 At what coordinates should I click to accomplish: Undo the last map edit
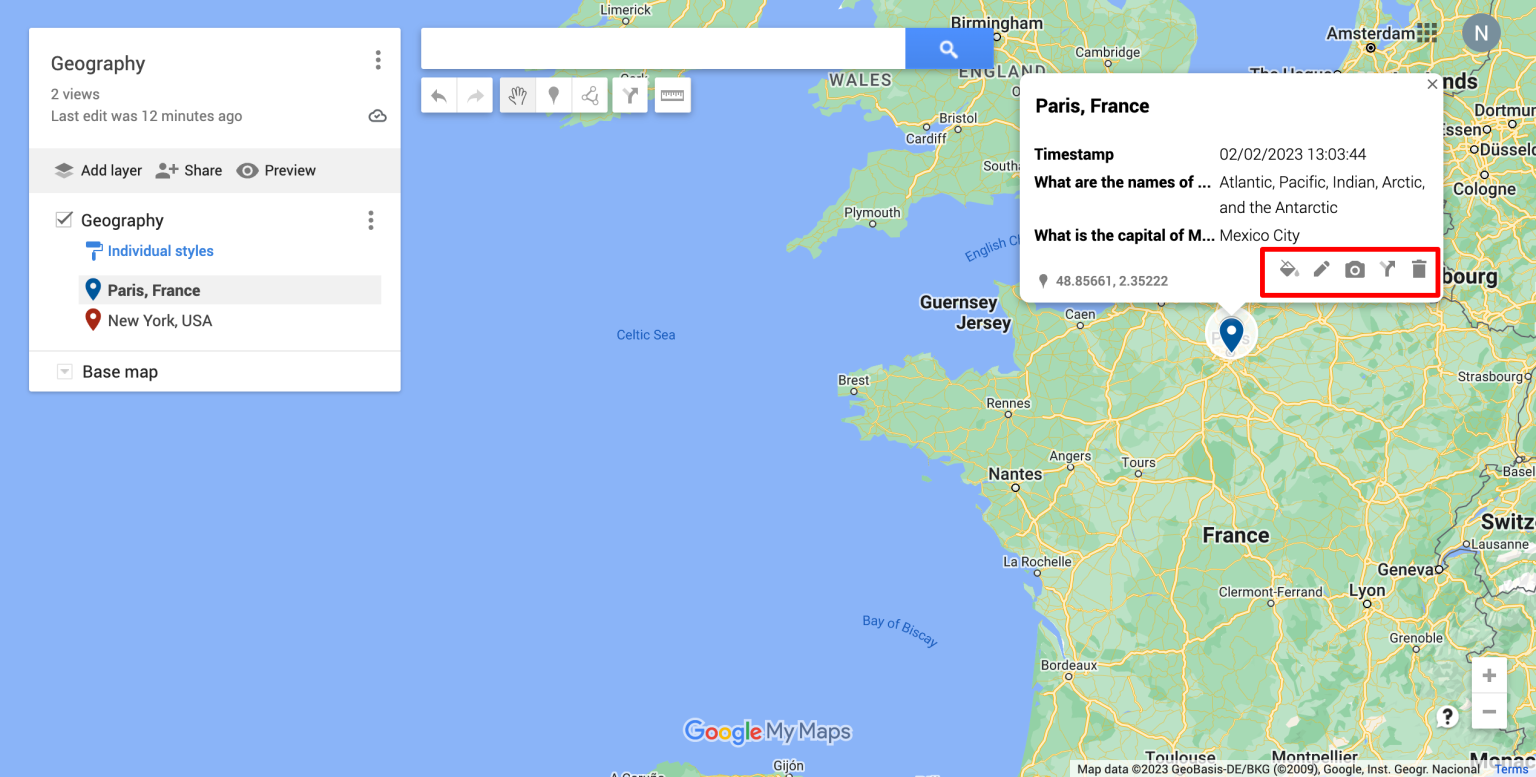pos(438,95)
